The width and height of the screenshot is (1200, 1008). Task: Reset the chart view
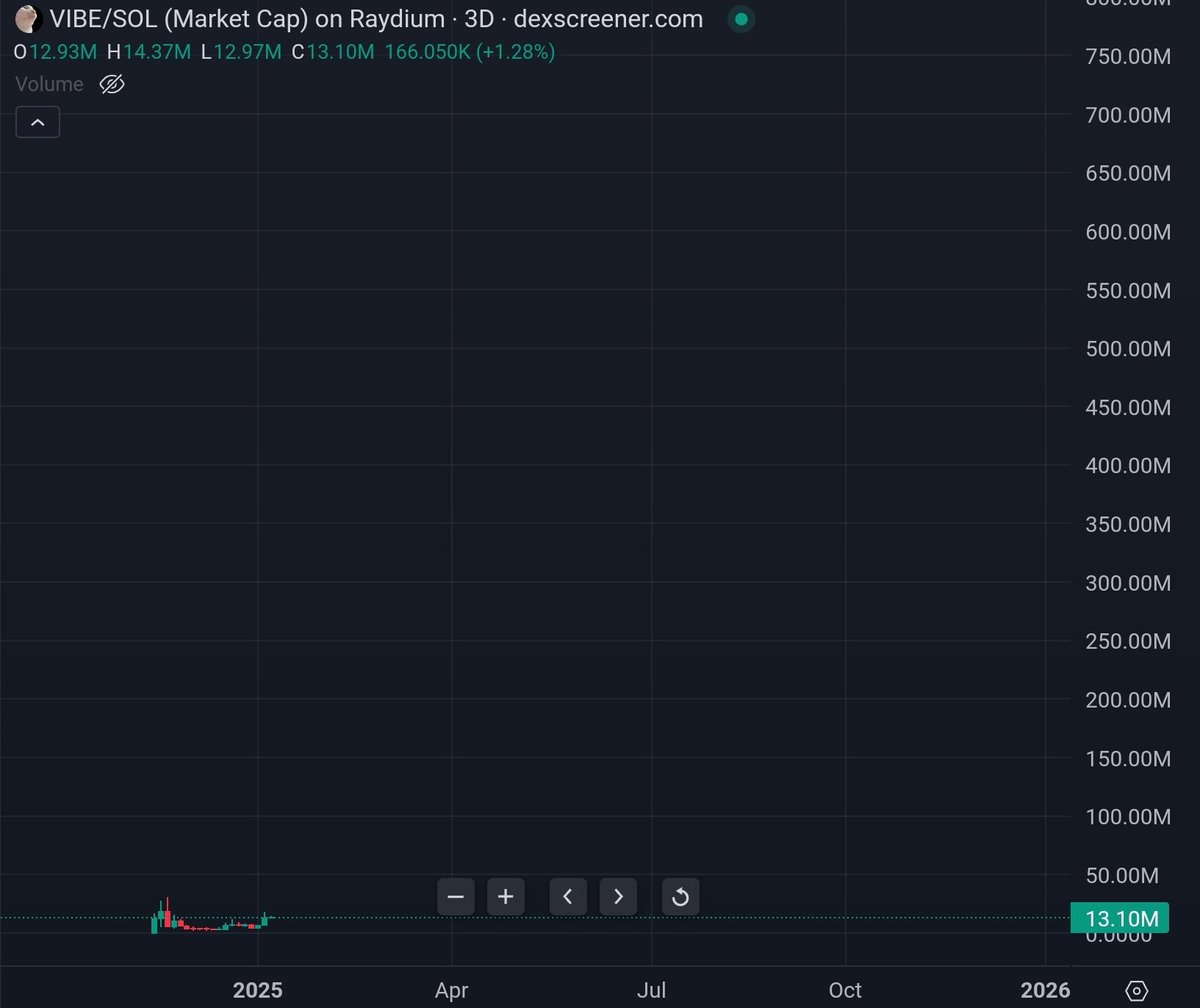click(680, 896)
